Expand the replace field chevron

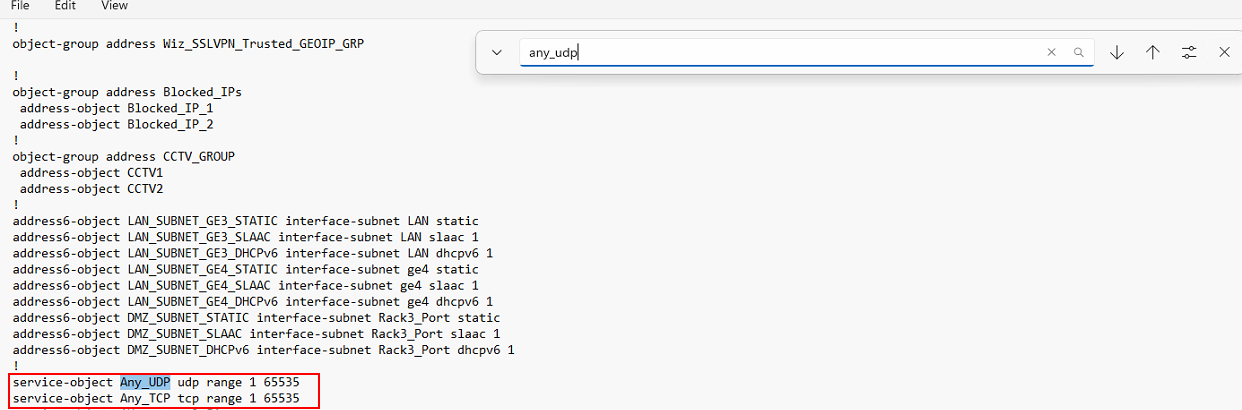pos(496,52)
